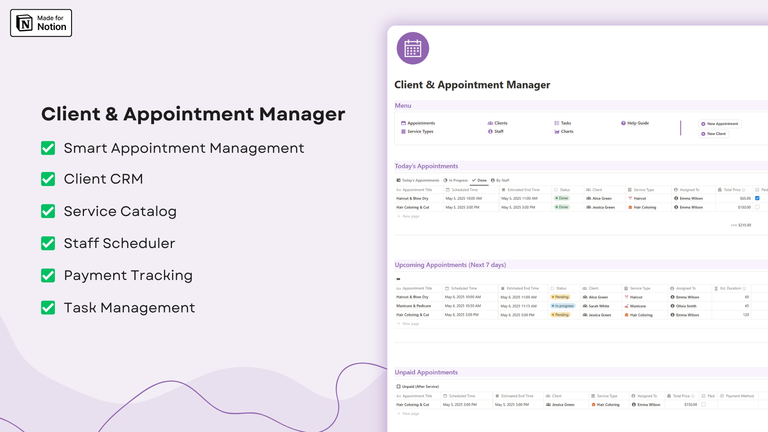Open the Help Guide page
768x432 pixels.
636,123
